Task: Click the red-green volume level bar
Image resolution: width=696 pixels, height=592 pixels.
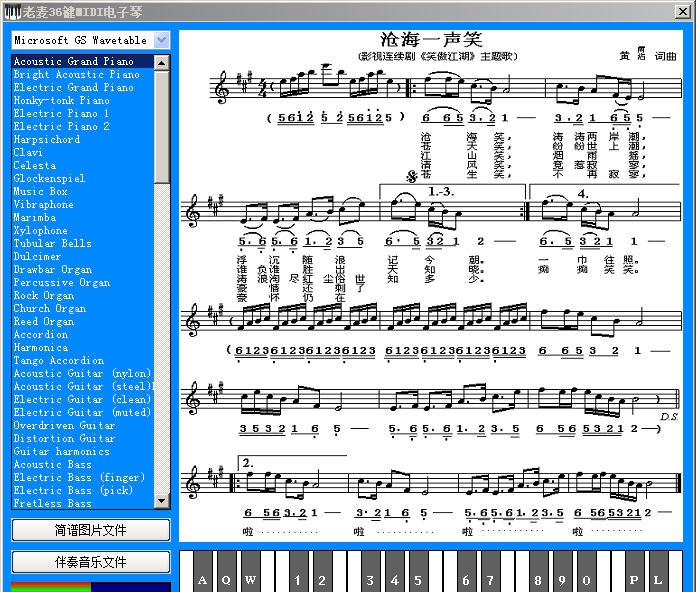Action: 91,587
